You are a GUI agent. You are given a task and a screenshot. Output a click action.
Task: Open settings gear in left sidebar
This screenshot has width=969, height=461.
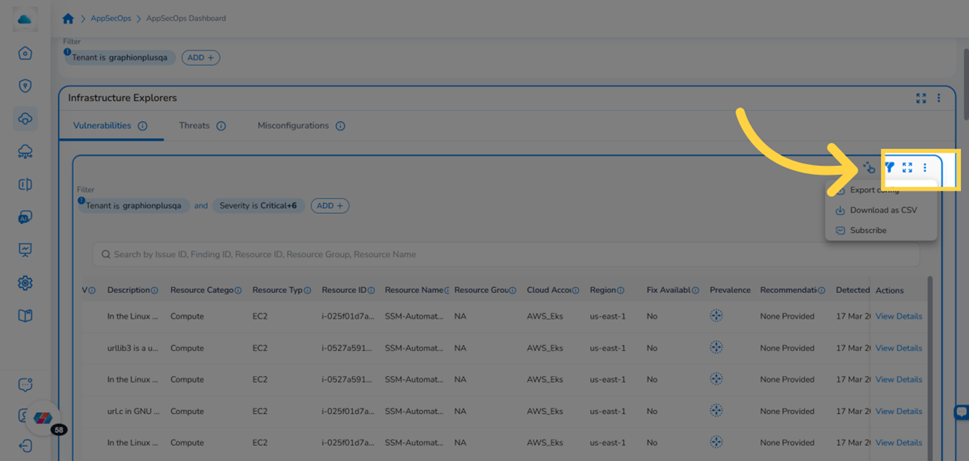pos(25,283)
